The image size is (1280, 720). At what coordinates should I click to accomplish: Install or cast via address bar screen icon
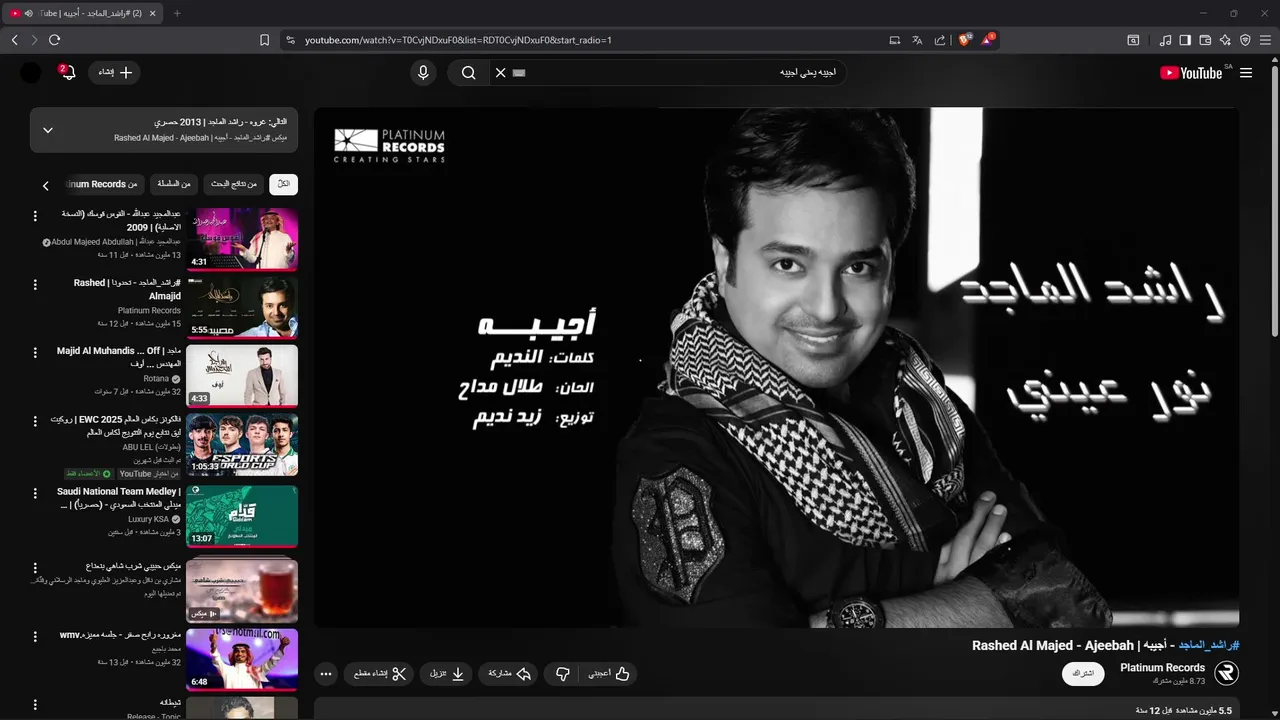point(895,40)
